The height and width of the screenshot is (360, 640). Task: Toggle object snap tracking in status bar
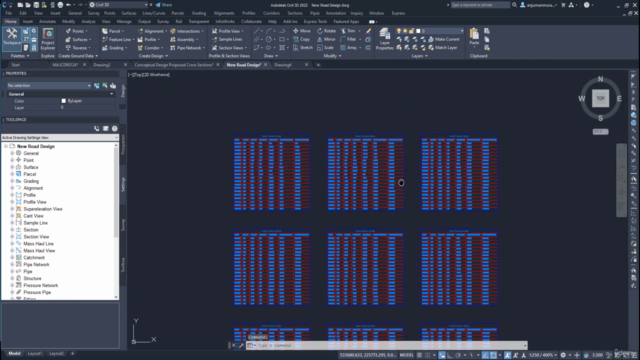tap(485, 355)
